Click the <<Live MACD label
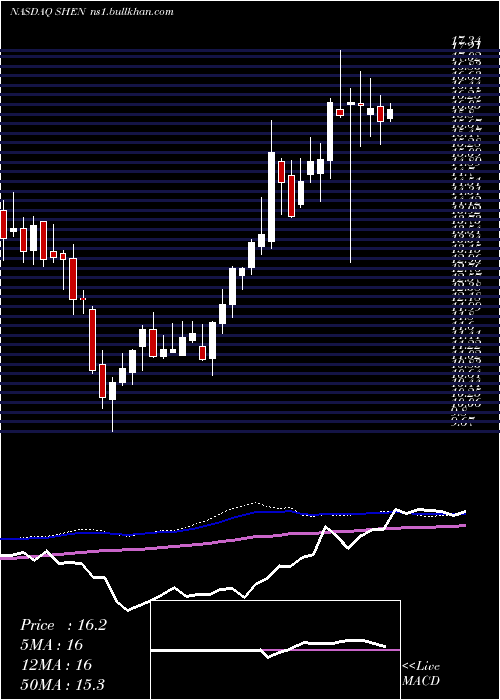 (x=421, y=674)
